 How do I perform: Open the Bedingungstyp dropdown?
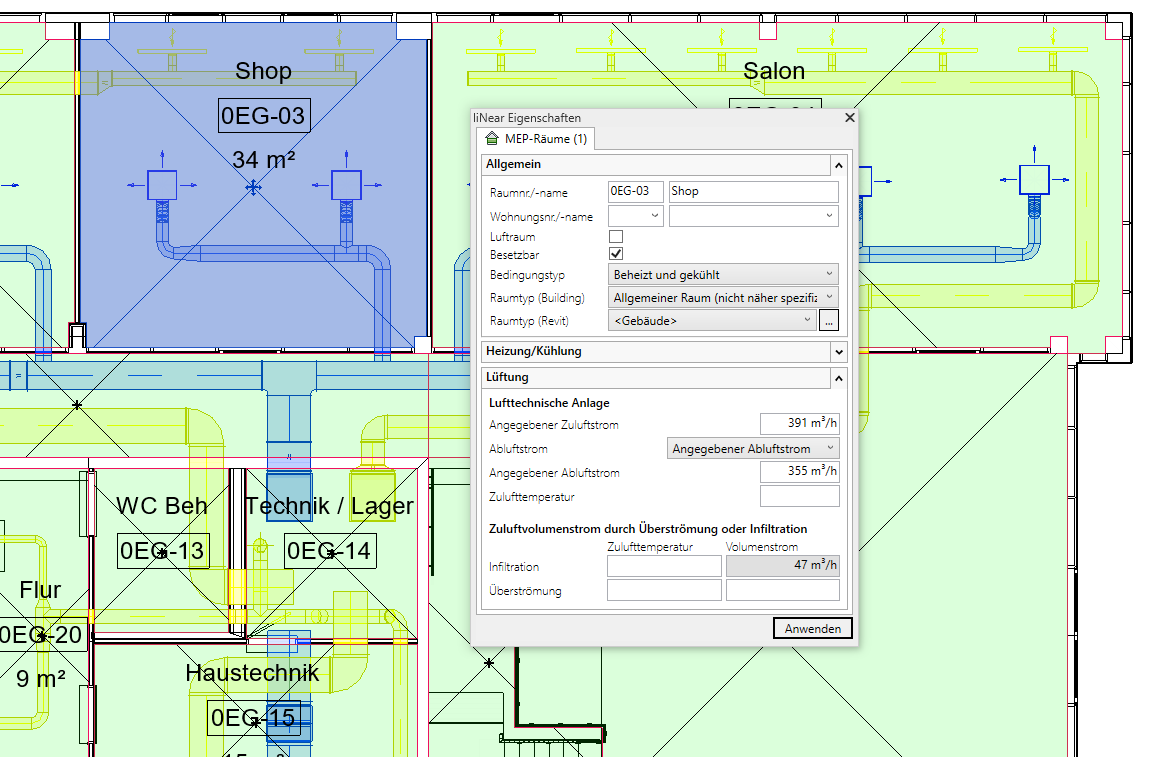tap(723, 274)
